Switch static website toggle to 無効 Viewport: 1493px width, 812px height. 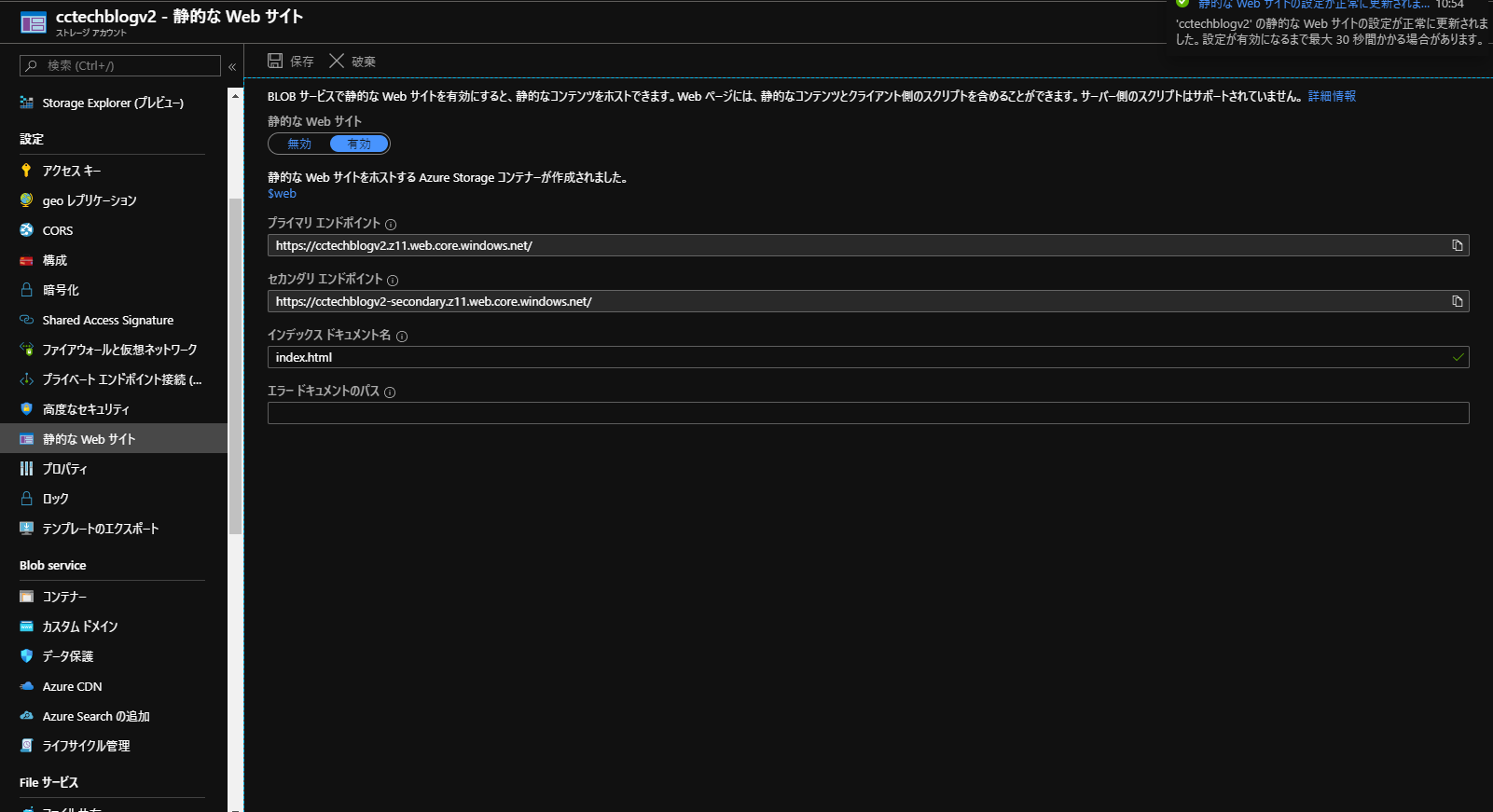click(x=299, y=144)
